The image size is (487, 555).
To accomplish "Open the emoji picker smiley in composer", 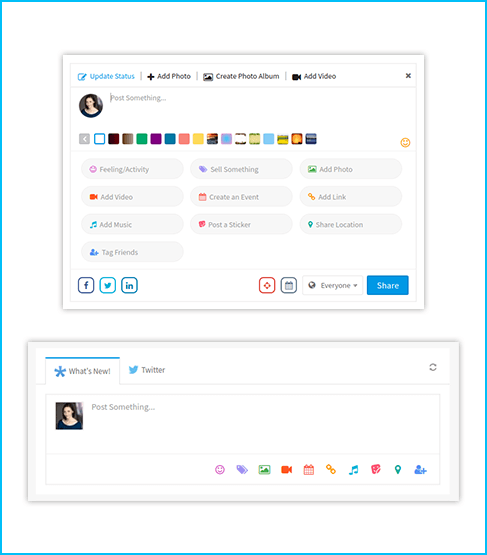I will [x=405, y=143].
